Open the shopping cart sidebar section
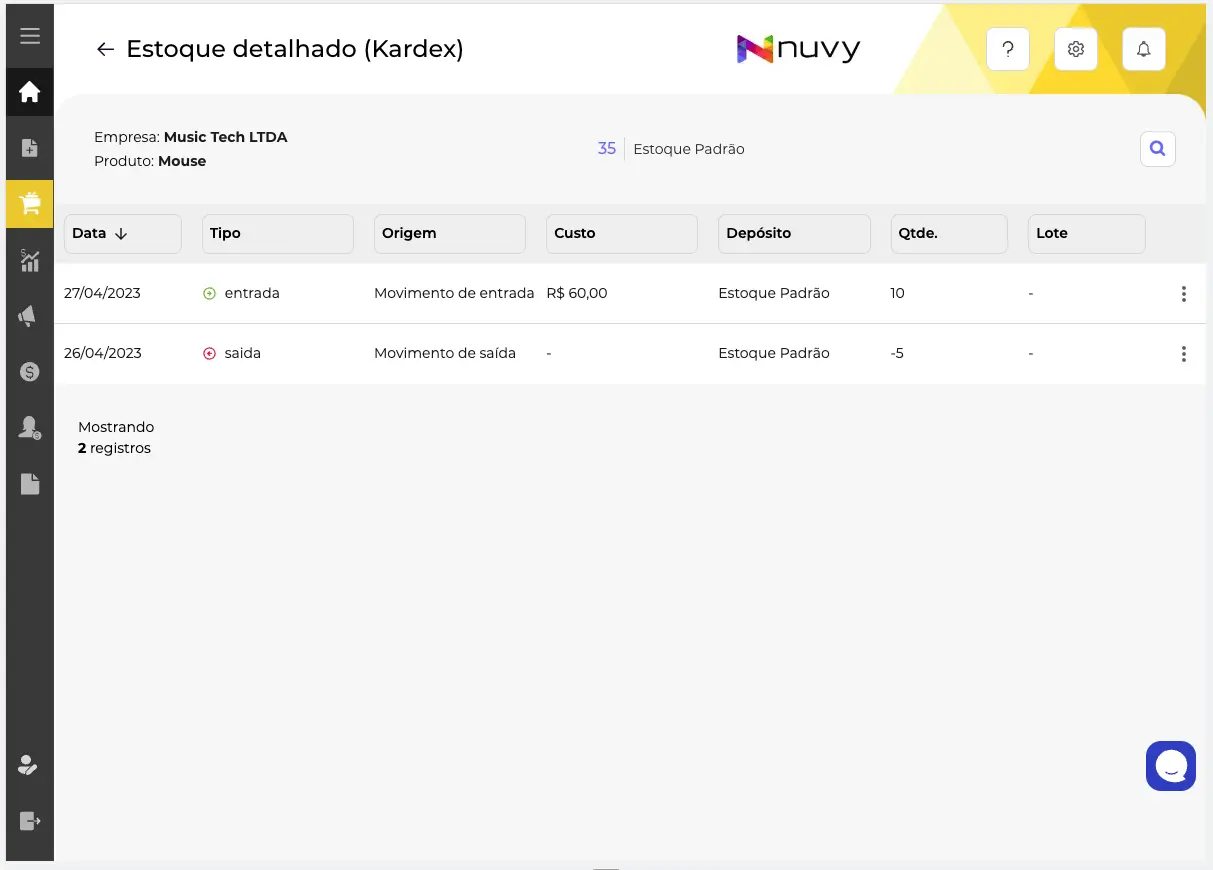Viewport: 1213px width, 870px height. click(x=30, y=204)
